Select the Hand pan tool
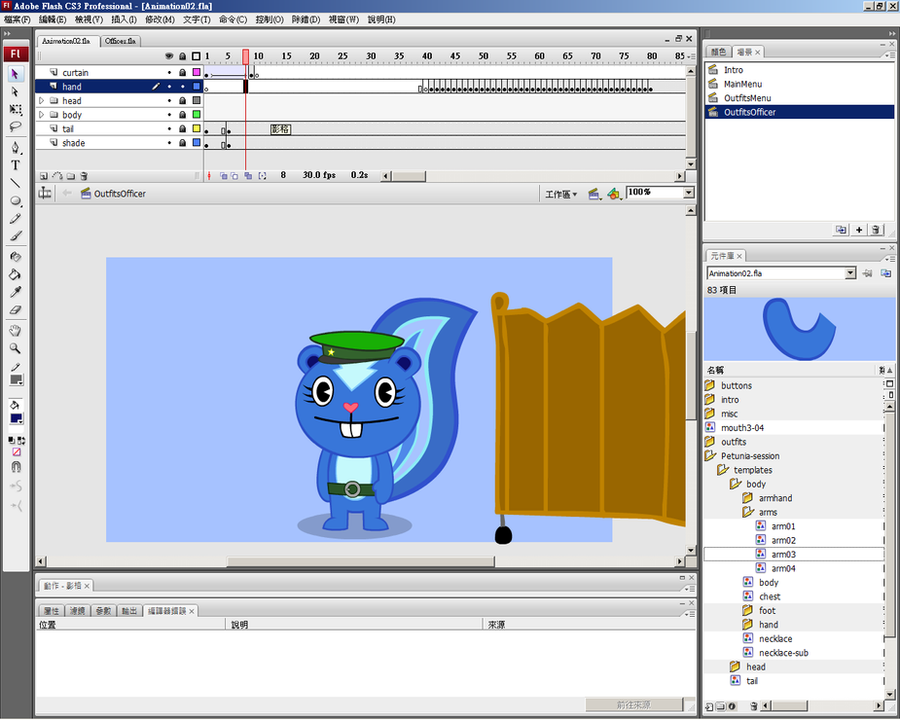This screenshot has width=900, height=720. pyautogui.click(x=15, y=331)
